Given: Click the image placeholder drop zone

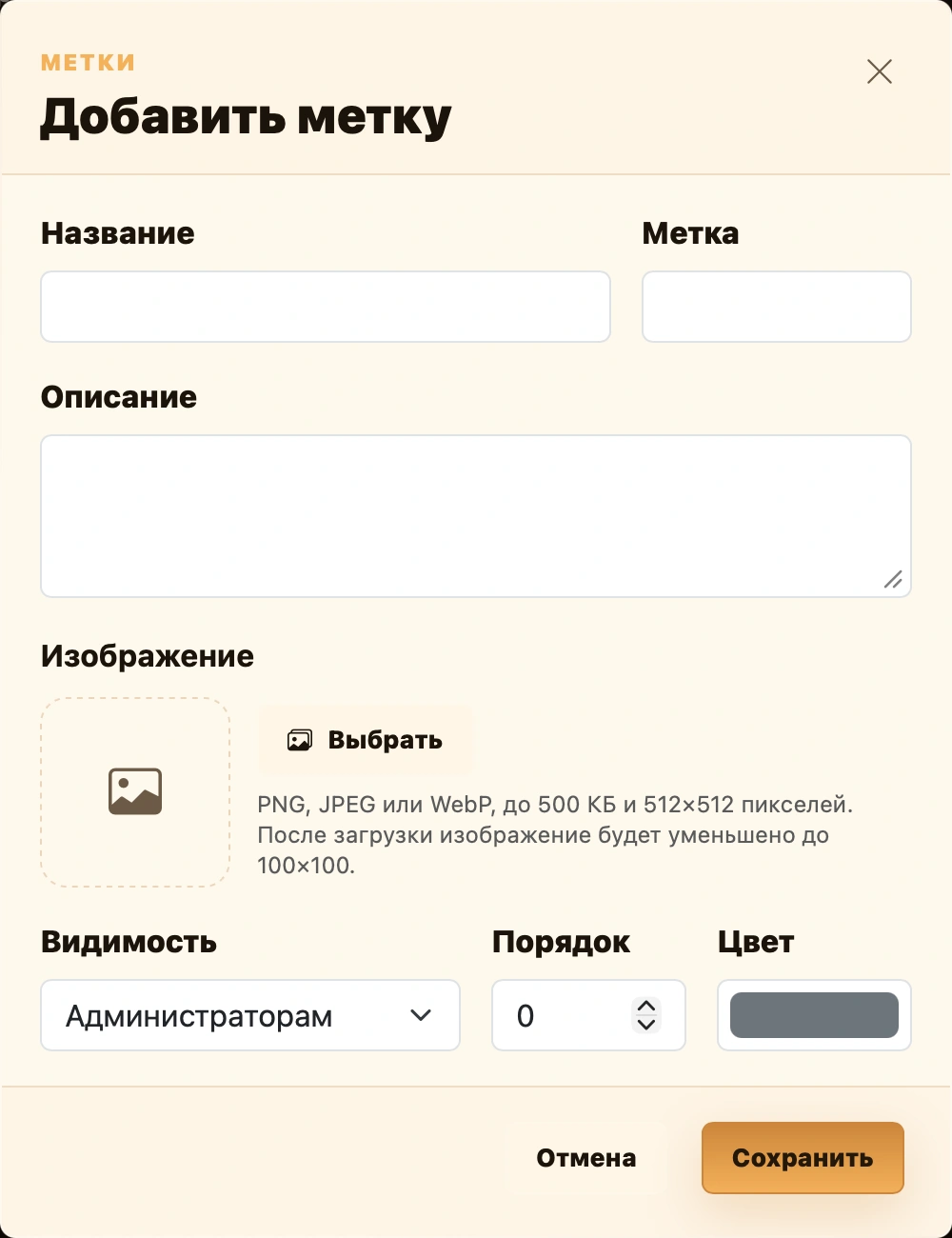Looking at the screenshot, I should tap(135, 792).
